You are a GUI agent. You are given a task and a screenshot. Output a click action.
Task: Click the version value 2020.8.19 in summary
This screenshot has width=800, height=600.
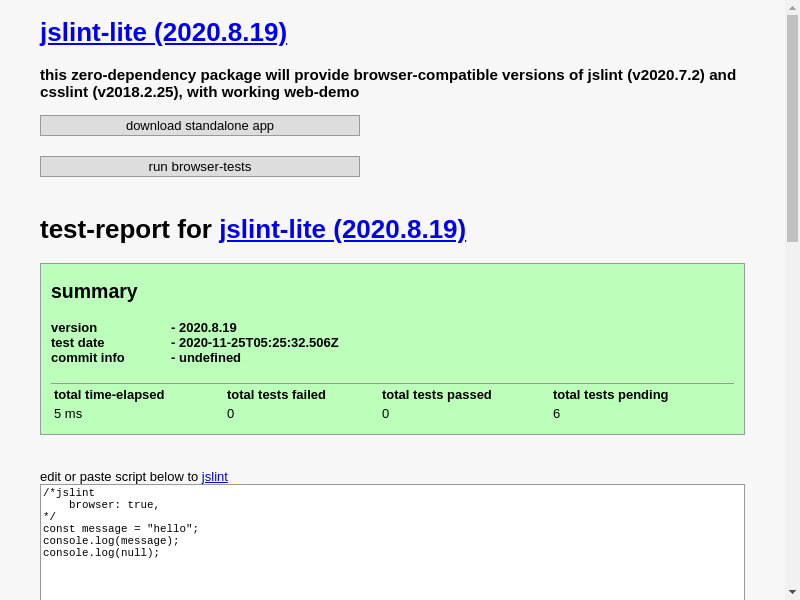pos(206,327)
